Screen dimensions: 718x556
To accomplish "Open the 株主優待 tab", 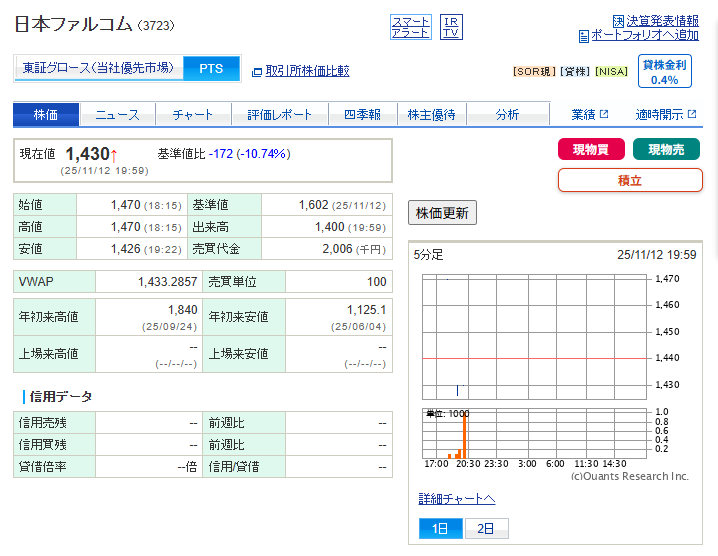I will point(431,114).
